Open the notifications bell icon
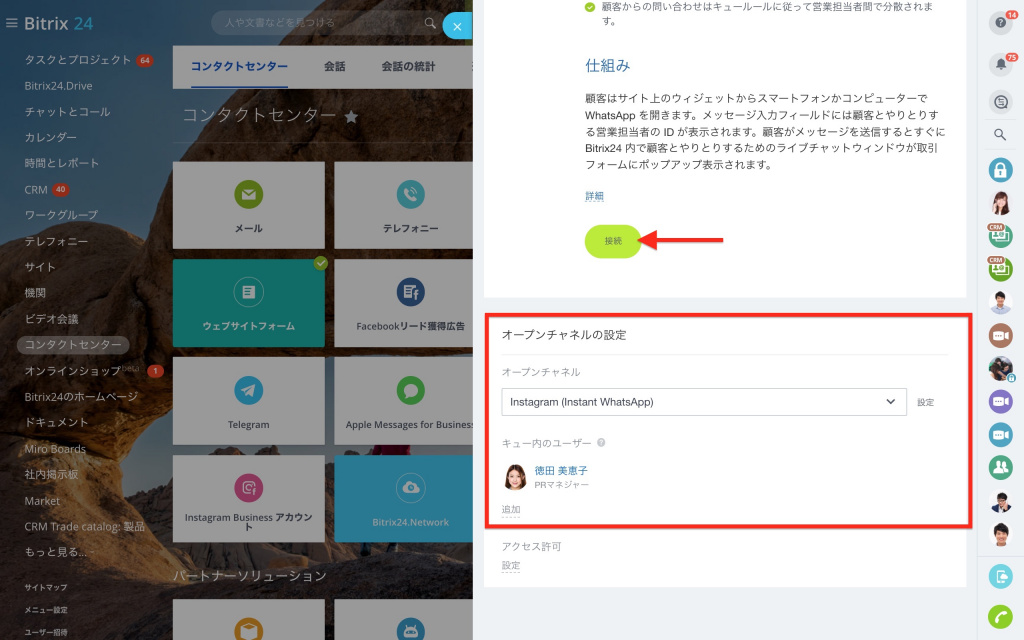 click(1000, 64)
